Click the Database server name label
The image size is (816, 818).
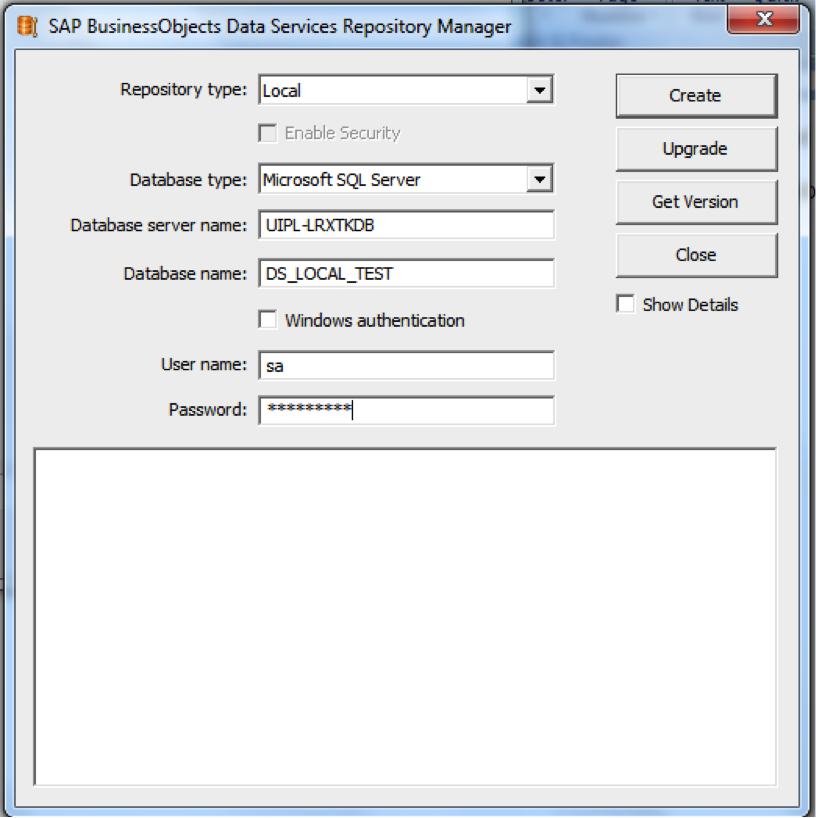159,225
